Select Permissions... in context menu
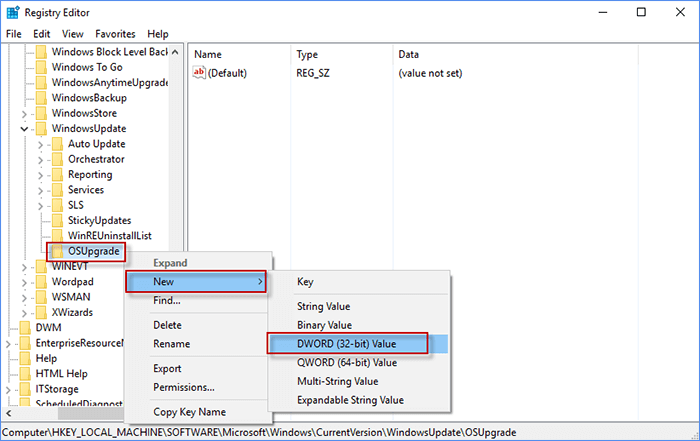This screenshot has width=700, height=441. tap(184, 387)
